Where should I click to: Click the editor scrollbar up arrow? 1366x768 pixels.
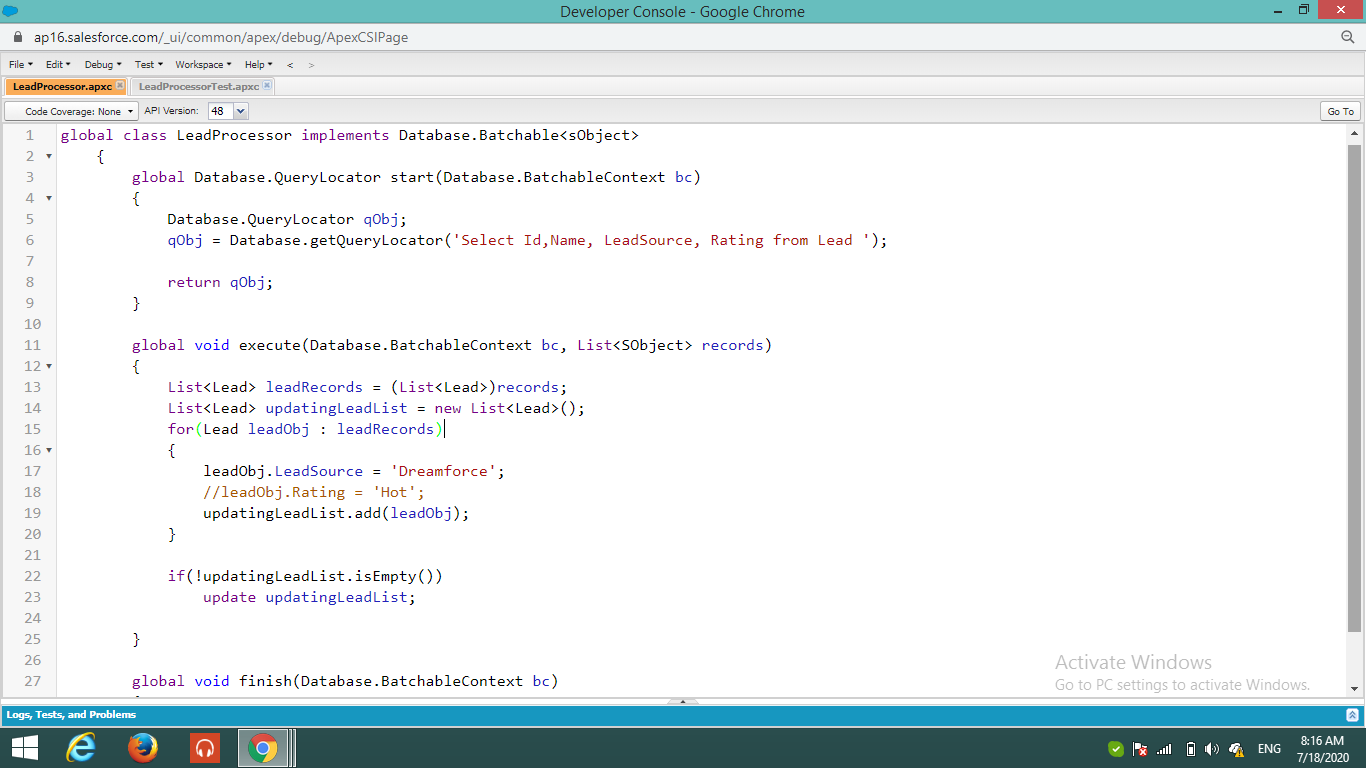pyautogui.click(x=1355, y=133)
